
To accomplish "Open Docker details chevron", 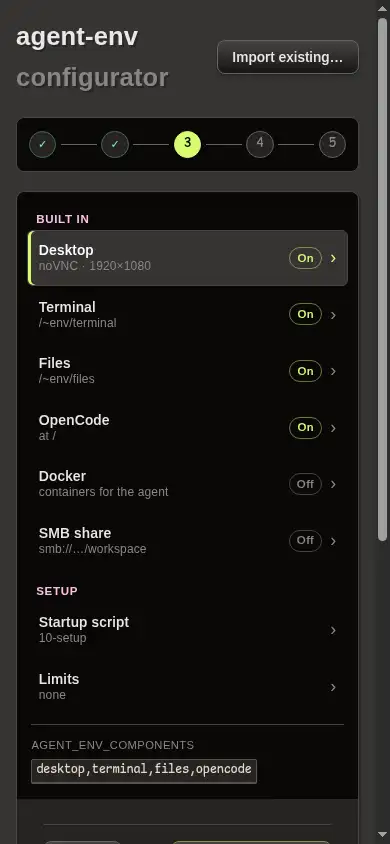I will point(334,484).
